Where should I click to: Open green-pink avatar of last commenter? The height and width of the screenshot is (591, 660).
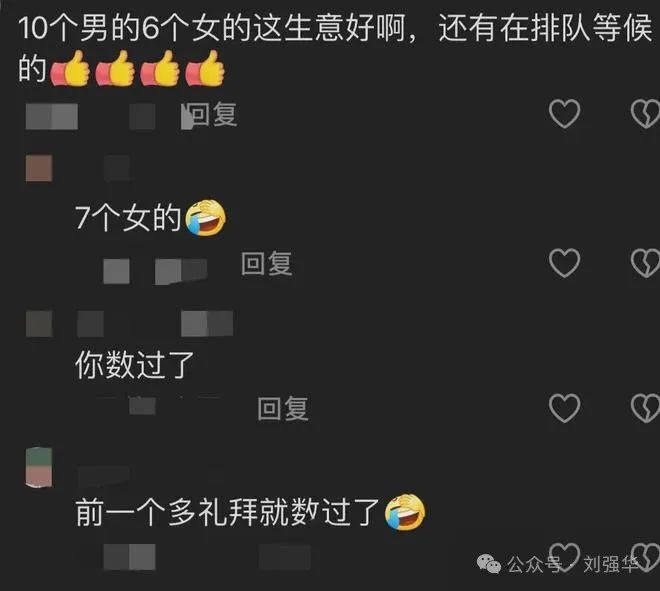[x=39, y=468]
